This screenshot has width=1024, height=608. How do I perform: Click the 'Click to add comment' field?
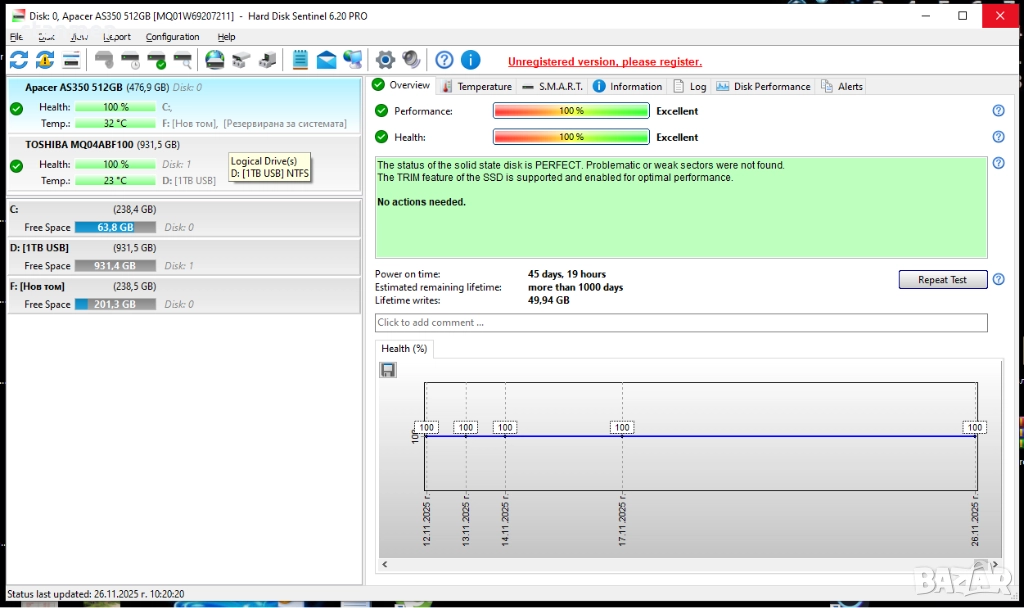point(680,323)
